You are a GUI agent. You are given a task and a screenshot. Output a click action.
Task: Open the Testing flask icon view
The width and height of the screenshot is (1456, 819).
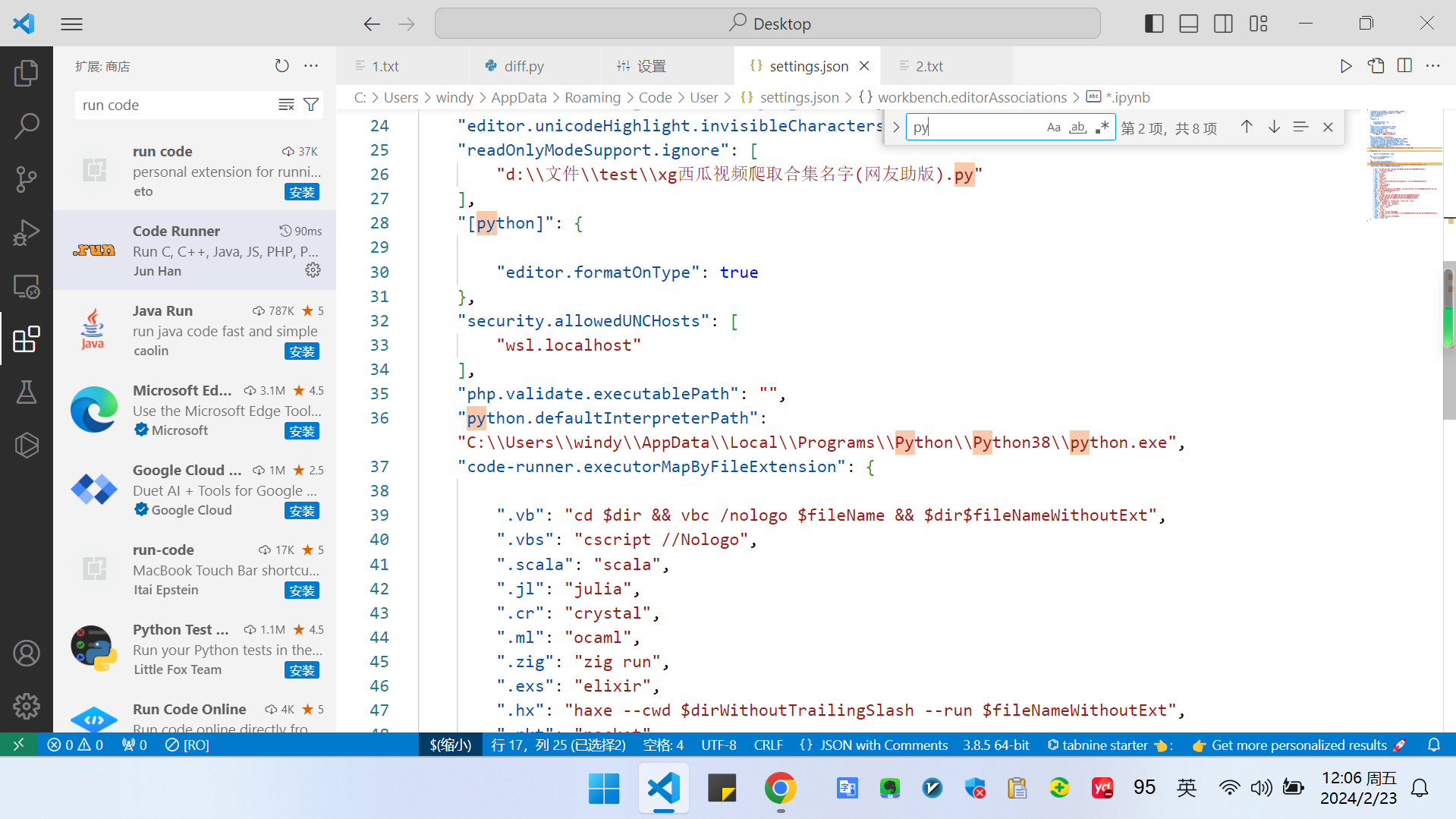tap(26, 392)
